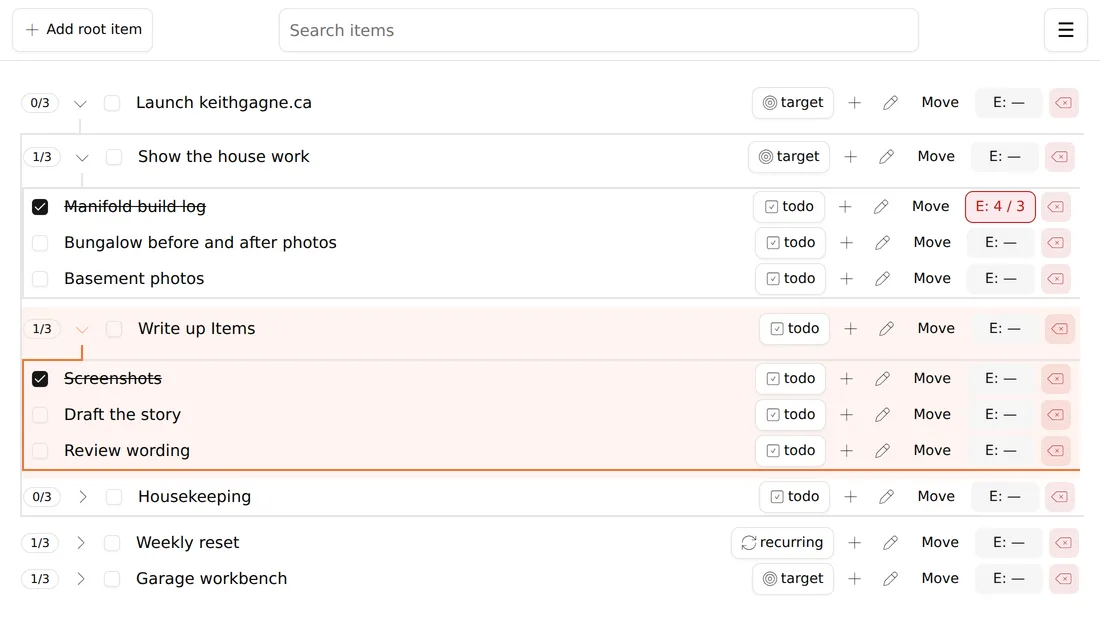The height and width of the screenshot is (640, 1100).
Task: Expand the Housekeeping group
Action: click(x=82, y=497)
